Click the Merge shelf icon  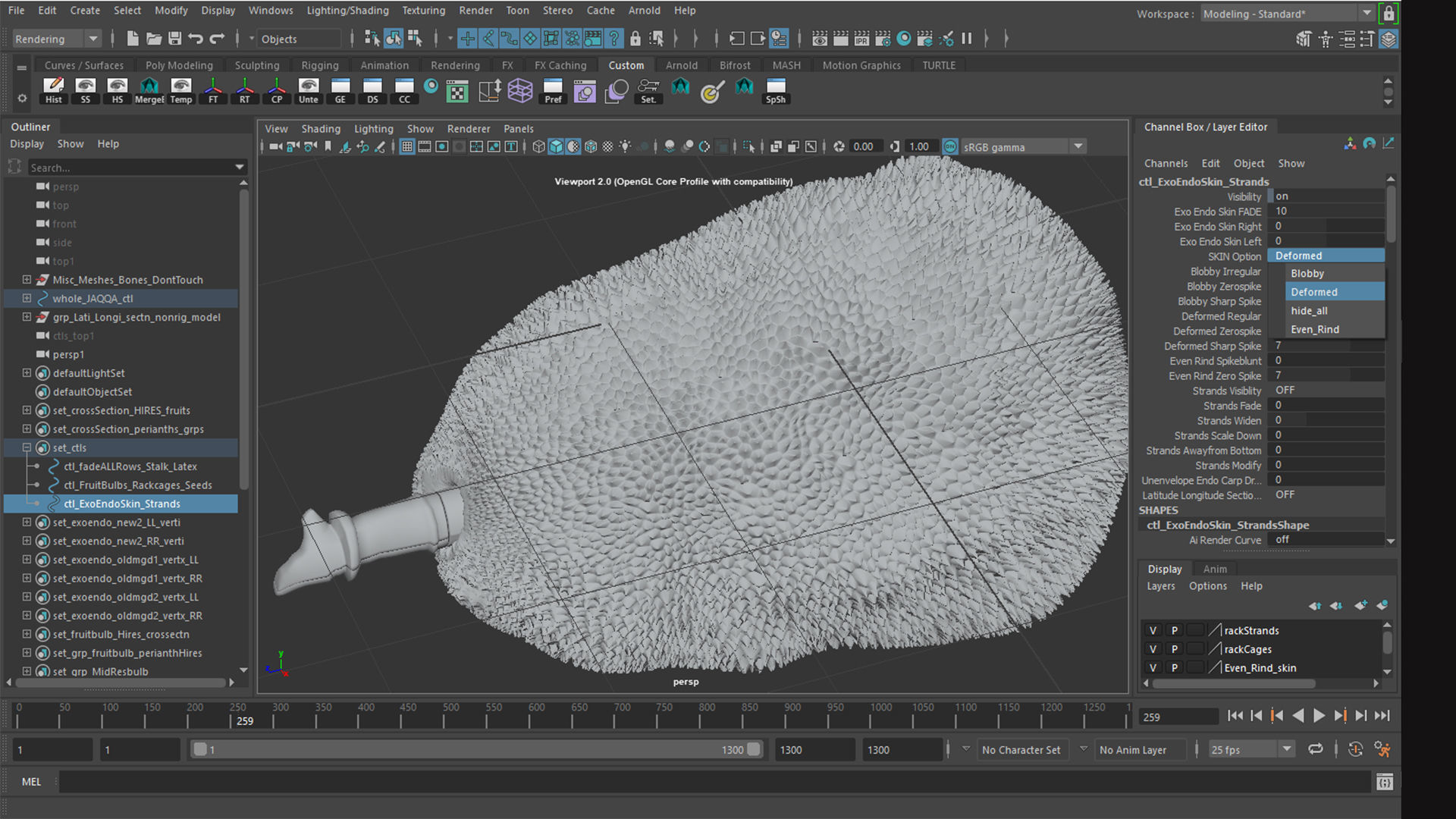(x=149, y=90)
